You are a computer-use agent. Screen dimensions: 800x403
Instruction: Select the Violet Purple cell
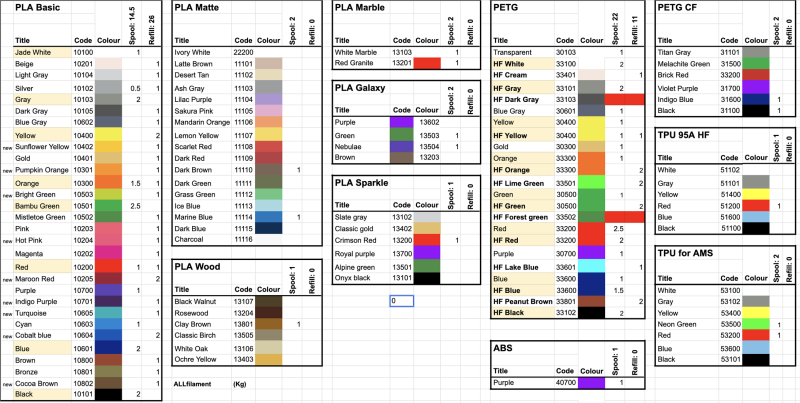tap(687, 88)
